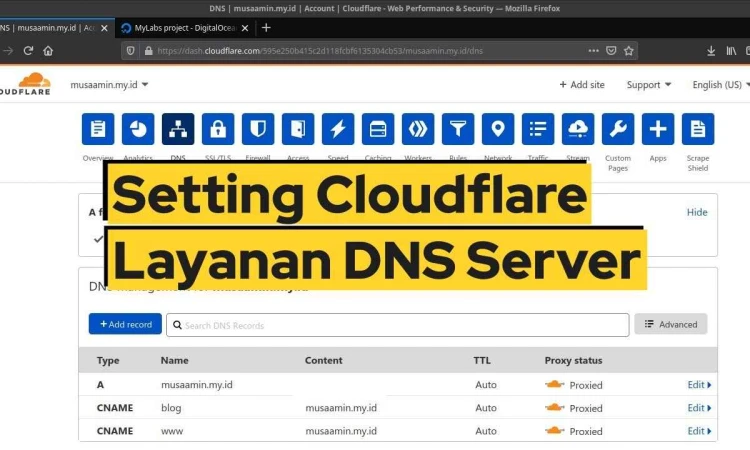Click the Cloudflare logo

25,84
